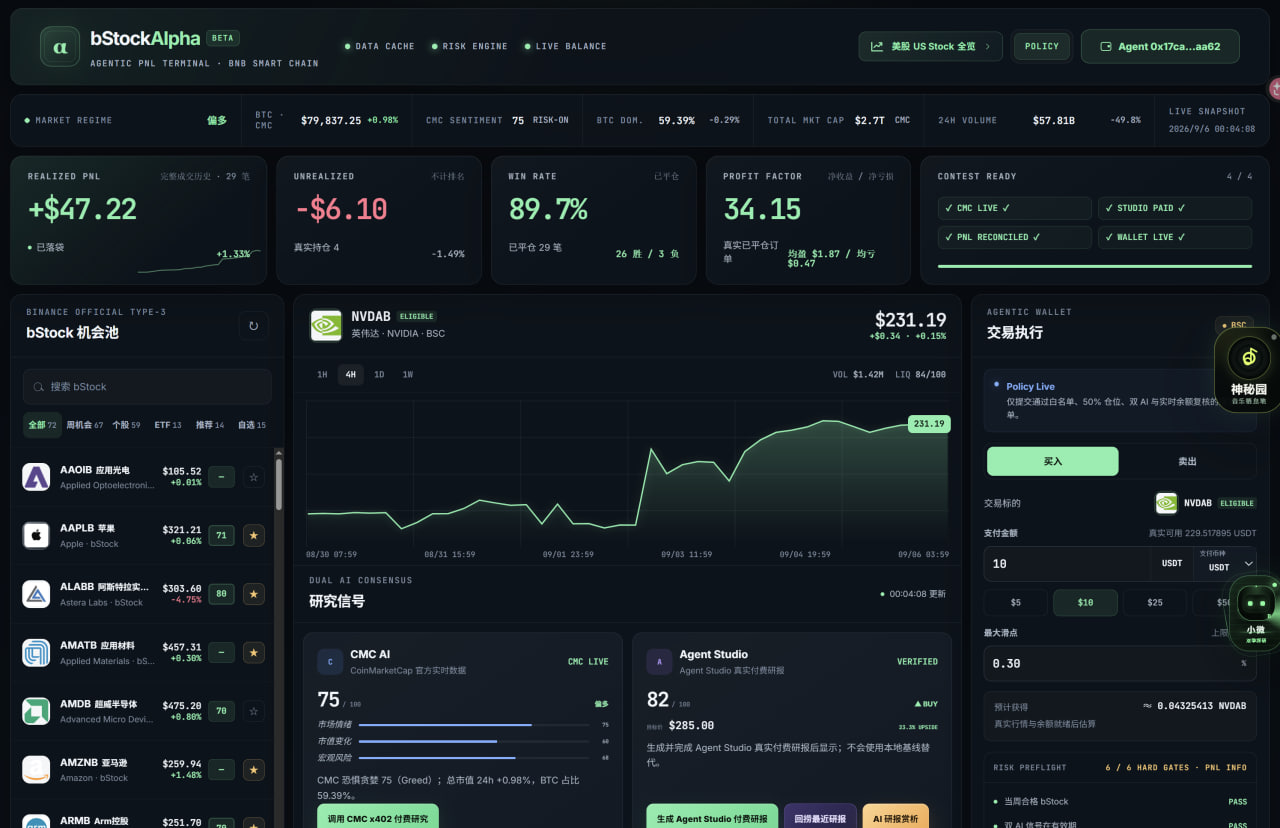Click the bStock list vertical scrollbar
This screenshot has height=828, width=1280.
[x=279, y=485]
